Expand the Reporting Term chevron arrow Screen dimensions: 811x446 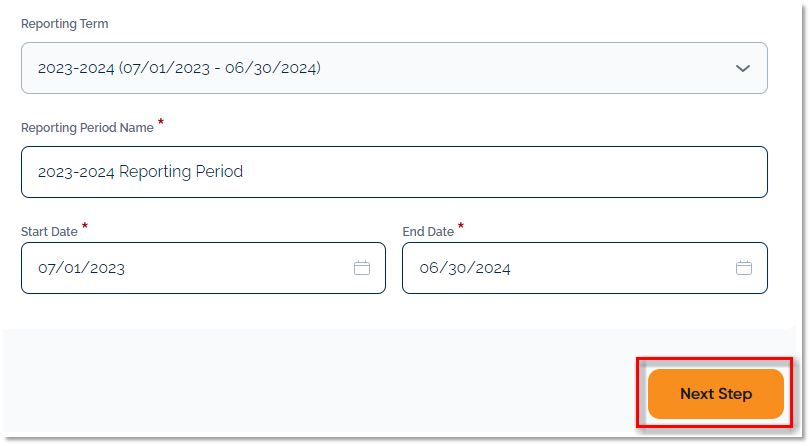[x=743, y=68]
